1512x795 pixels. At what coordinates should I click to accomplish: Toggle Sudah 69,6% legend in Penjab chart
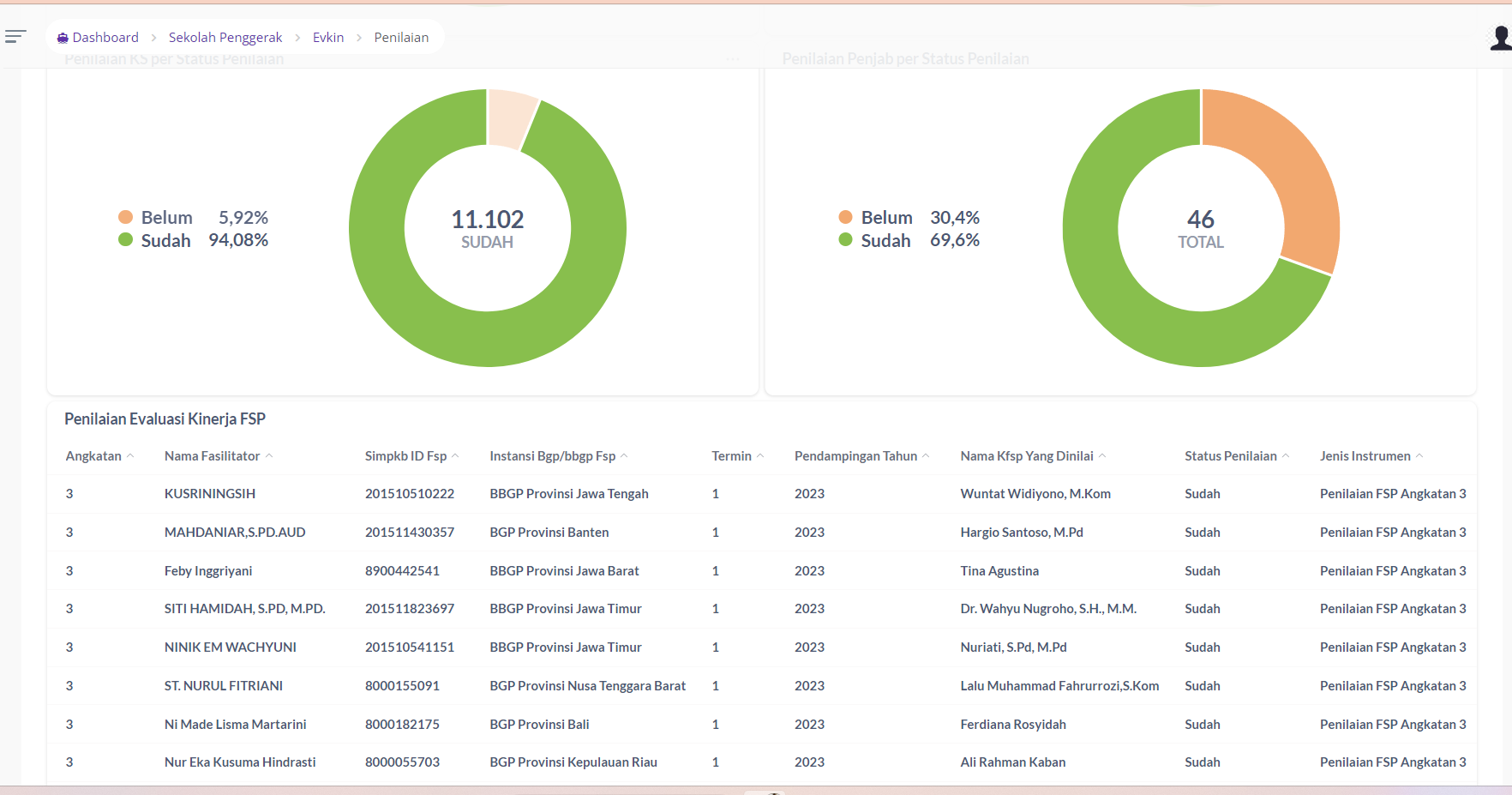coord(909,240)
